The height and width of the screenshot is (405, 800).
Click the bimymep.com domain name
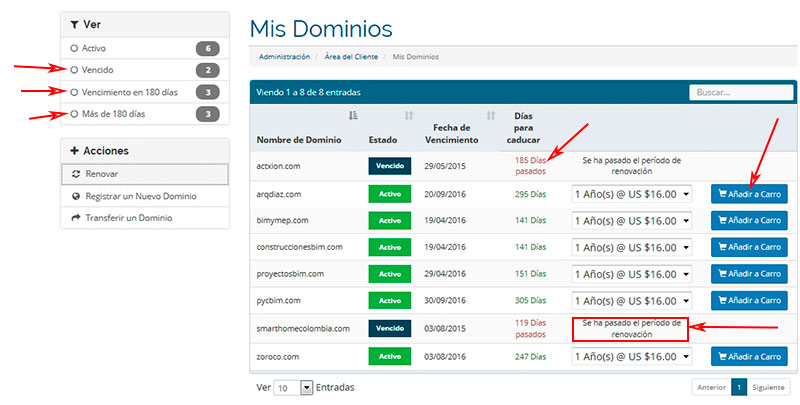pos(282,220)
